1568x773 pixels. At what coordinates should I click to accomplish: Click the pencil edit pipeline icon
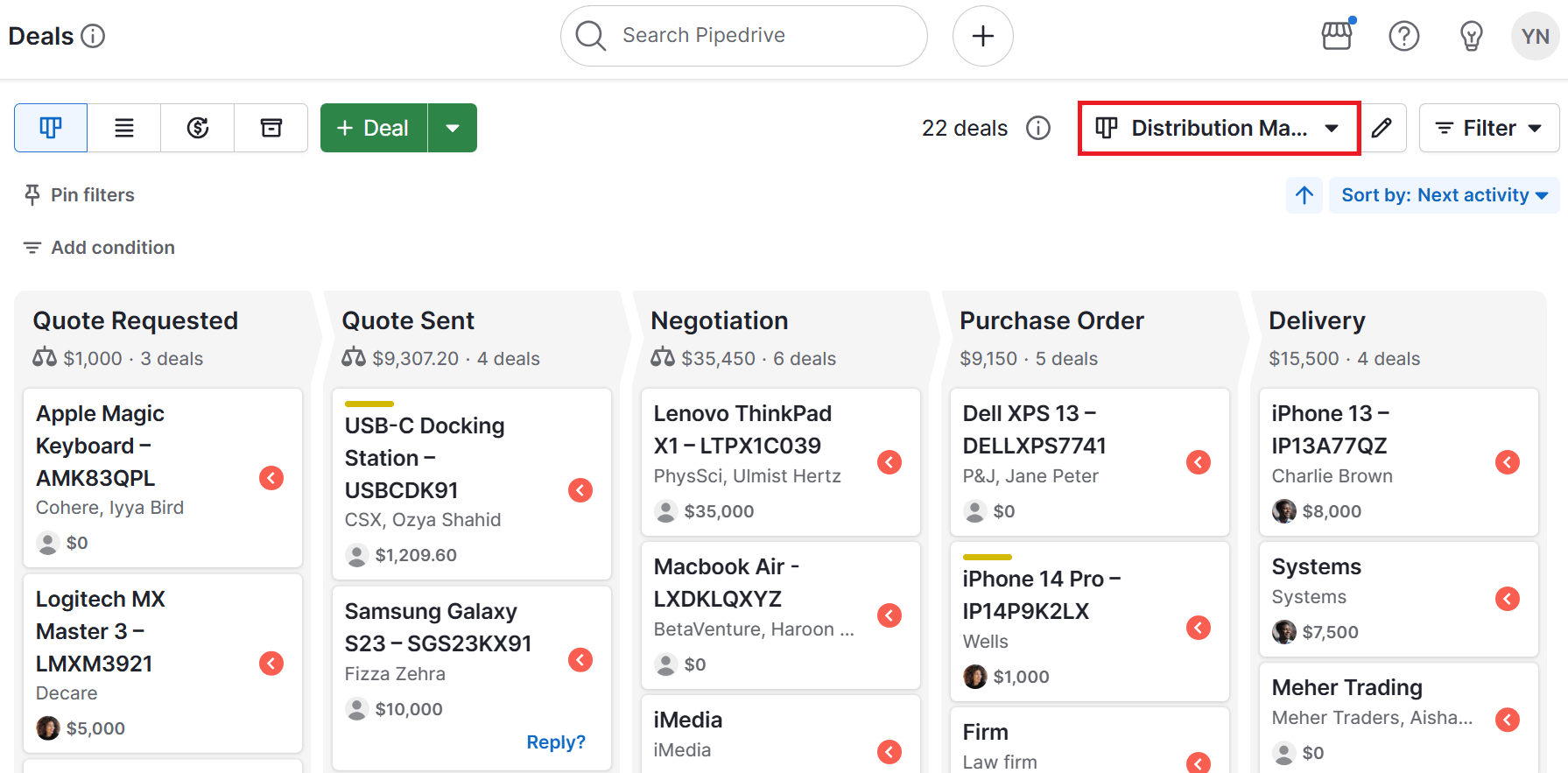[x=1382, y=128]
